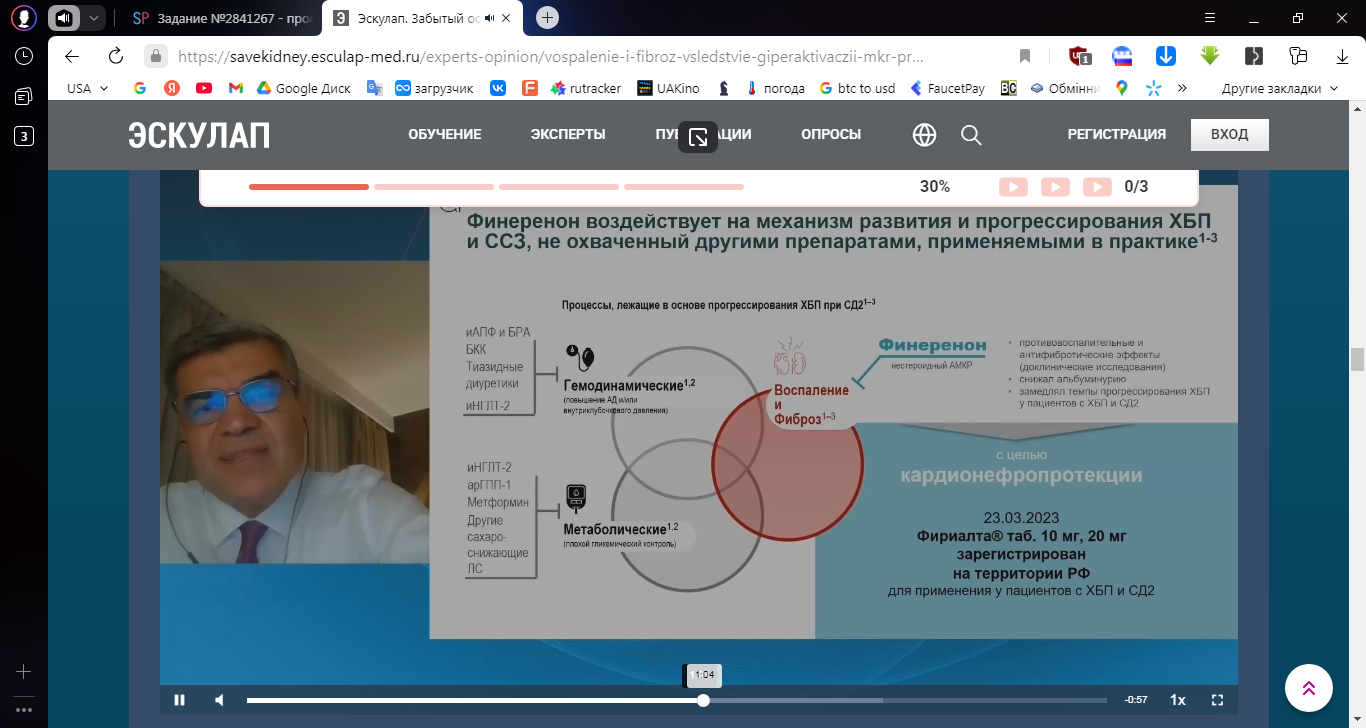This screenshot has height=728, width=1366.
Task: Open UAKino bookmark
Action: point(668,88)
